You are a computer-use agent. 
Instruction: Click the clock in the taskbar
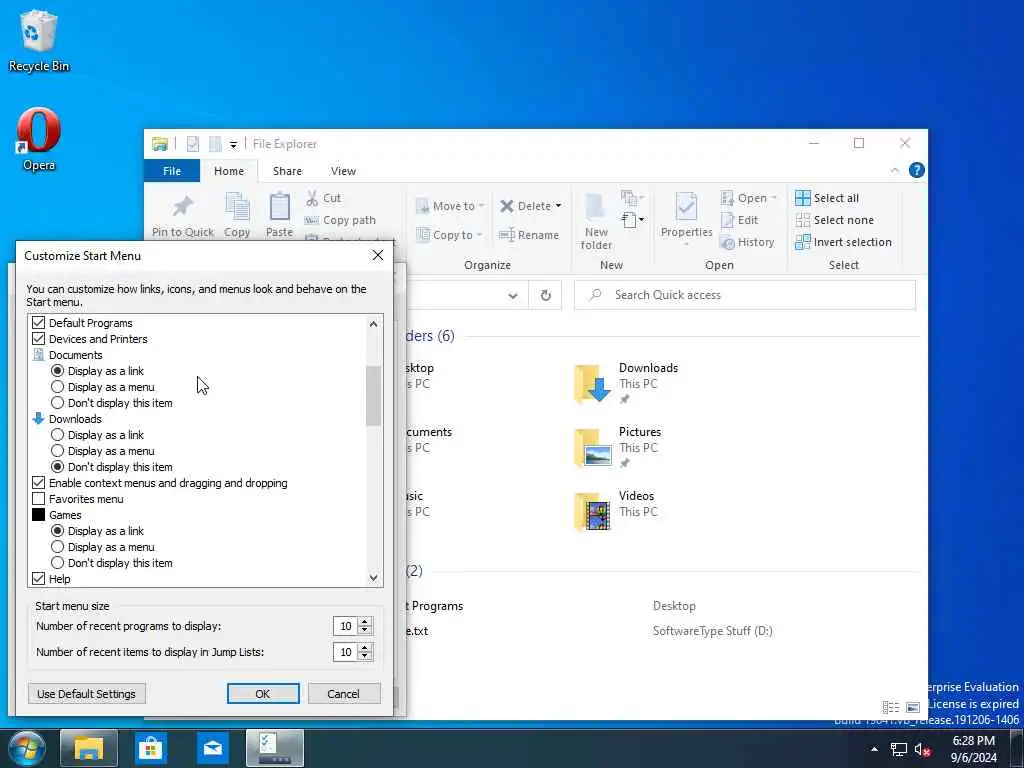click(974, 749)
